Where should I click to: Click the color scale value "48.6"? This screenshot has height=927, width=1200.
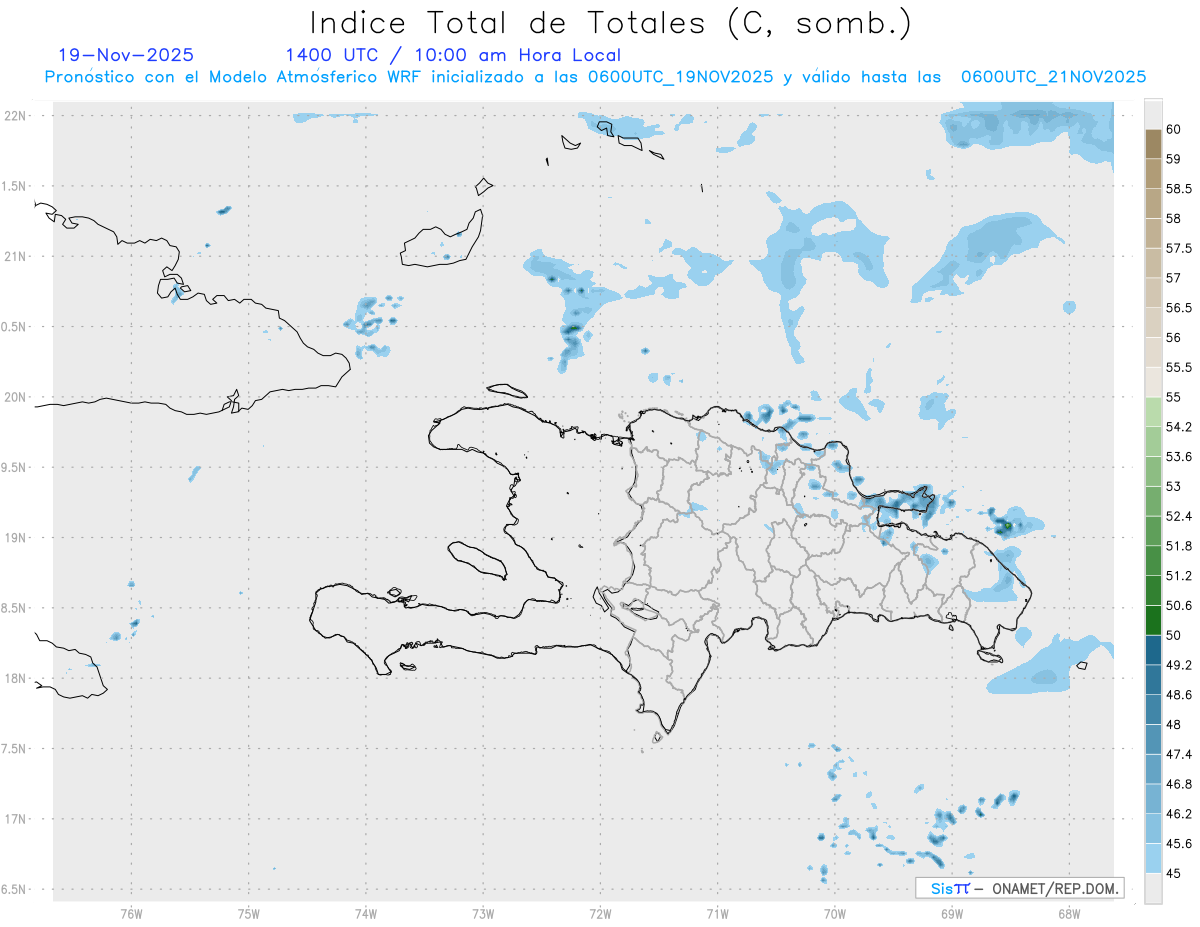[1179, 694]
